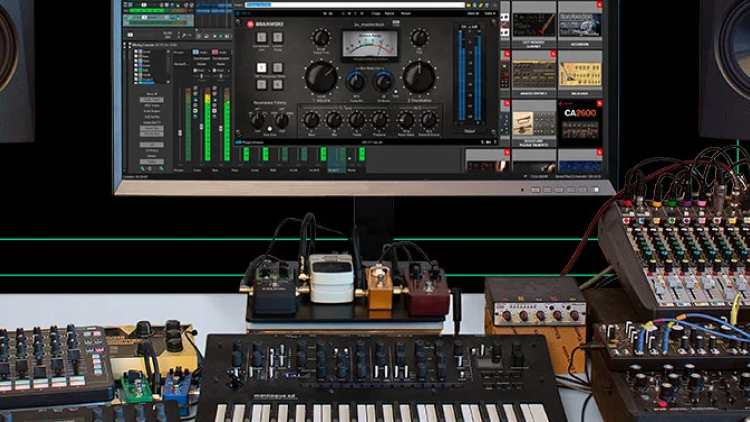Select TMT Compressor Mode 3
The width and height of the screenshot is (750, 422).
pos(261,85)
